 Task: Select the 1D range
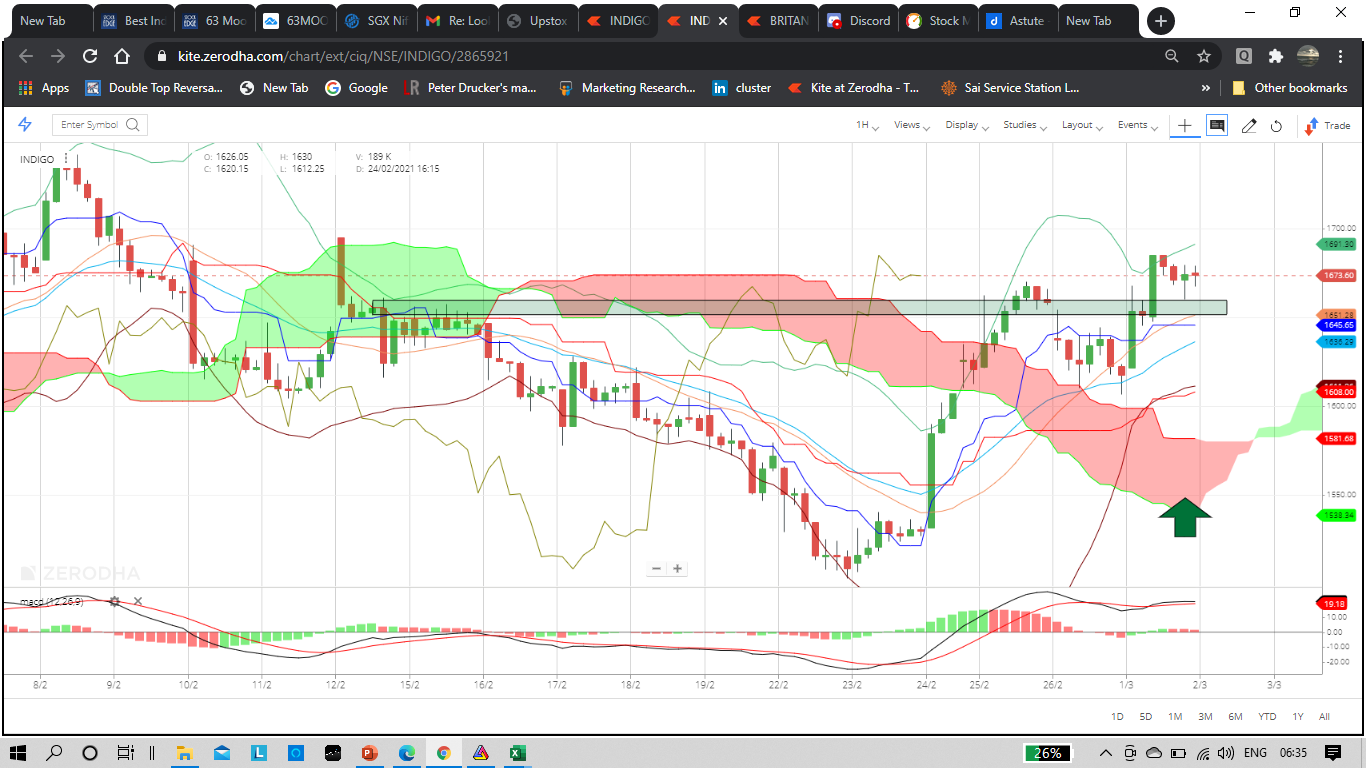1118,716
